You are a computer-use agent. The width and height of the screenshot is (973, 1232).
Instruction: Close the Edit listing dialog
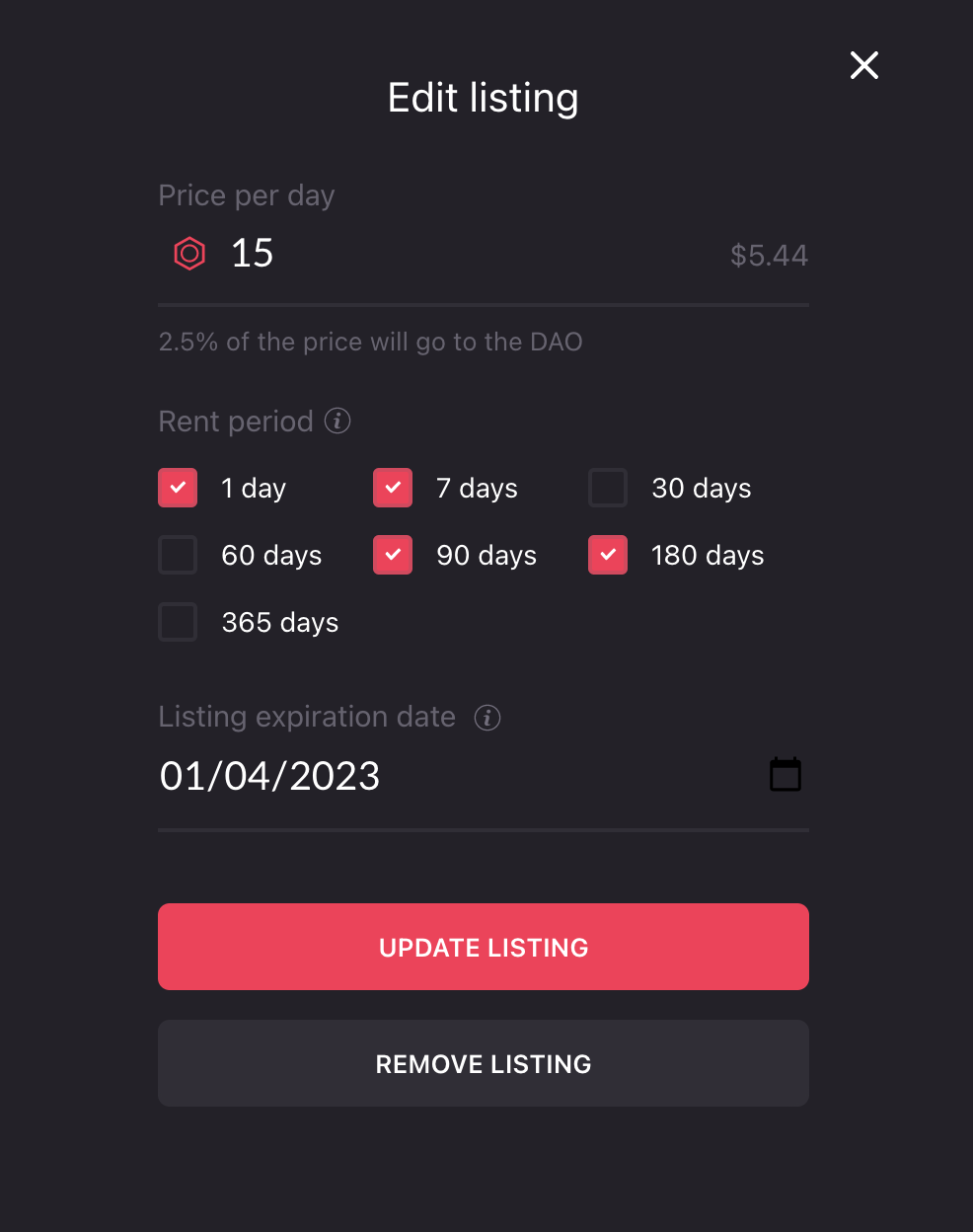tap(864, 65)
